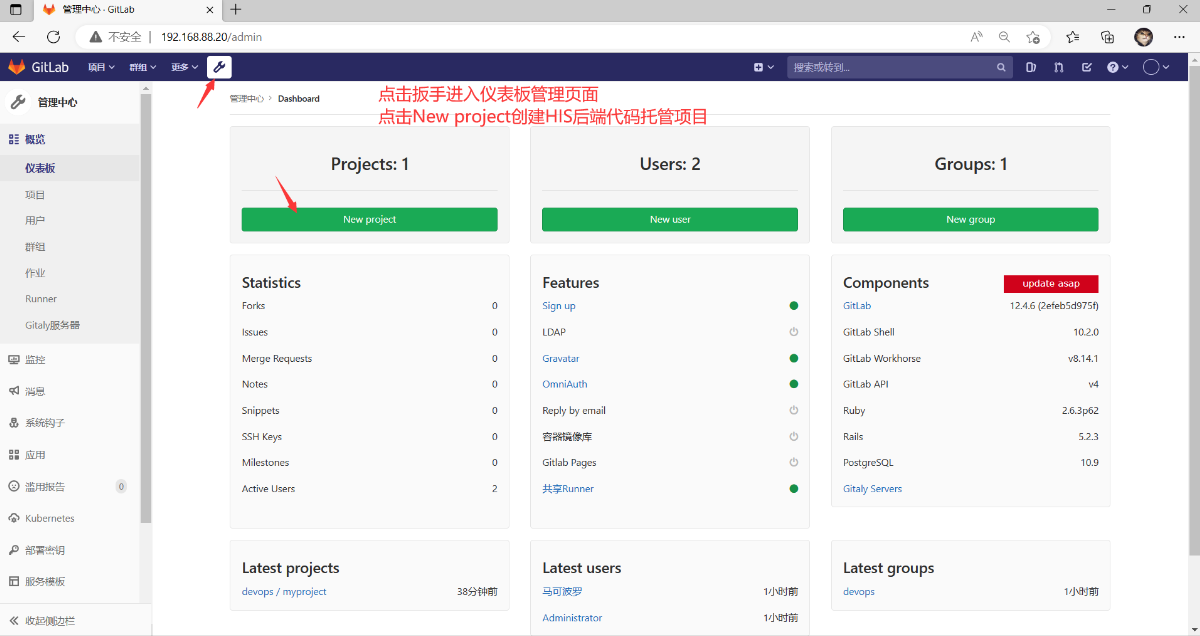The height and width of the screenshot is (636, 1200).
Task: Click the New group button
Action: coord(970,219)
